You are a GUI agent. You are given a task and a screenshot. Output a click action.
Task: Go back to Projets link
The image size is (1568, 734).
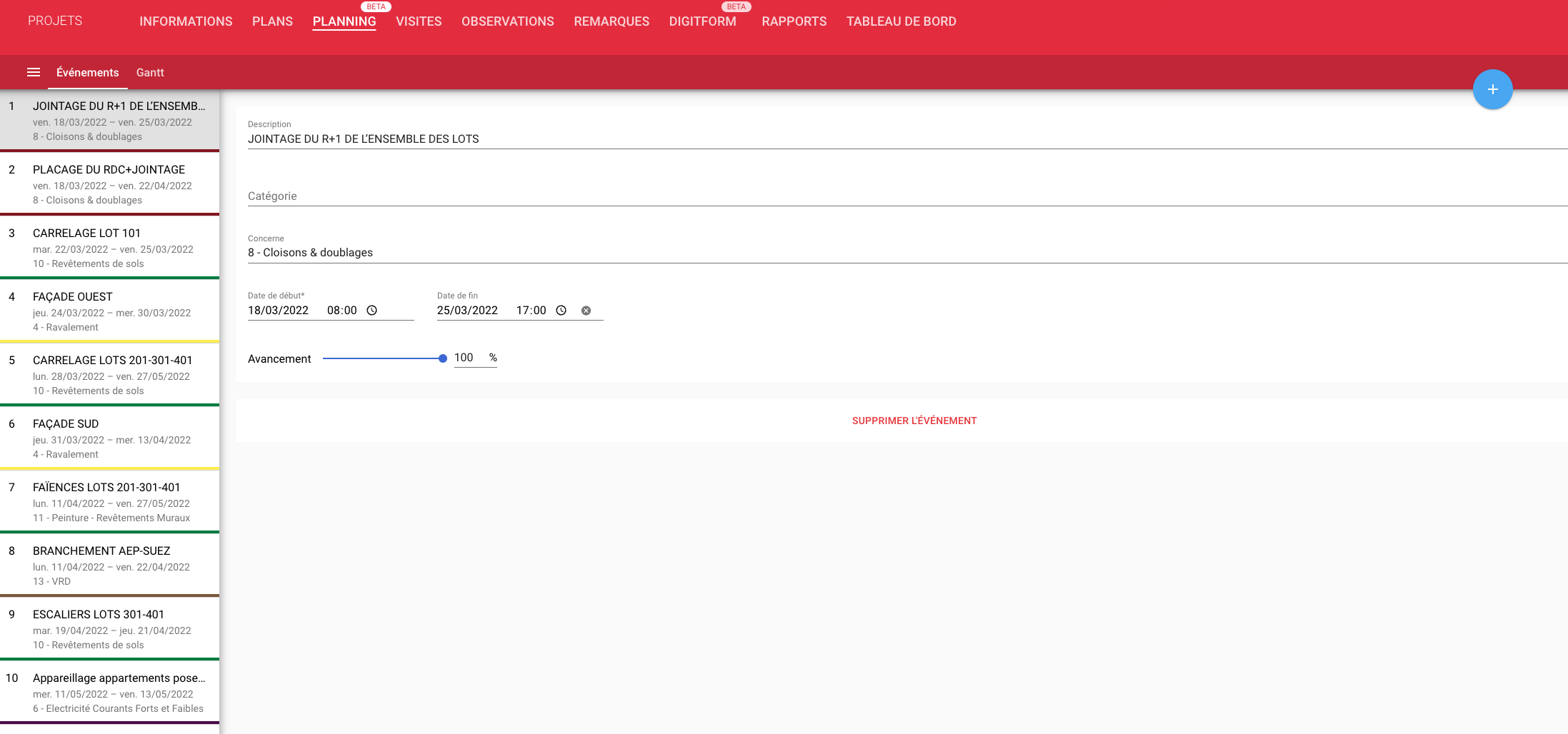[x=55, y=21]
